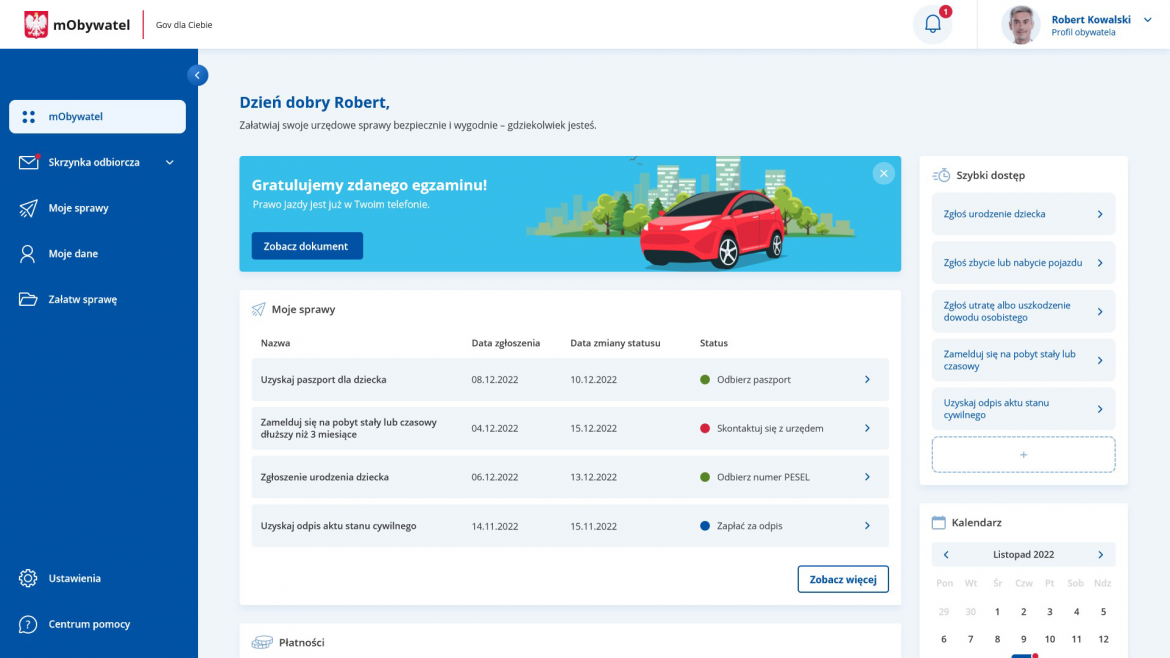
Task: Close the driving license congratulation banner
Action: [883, 173]
